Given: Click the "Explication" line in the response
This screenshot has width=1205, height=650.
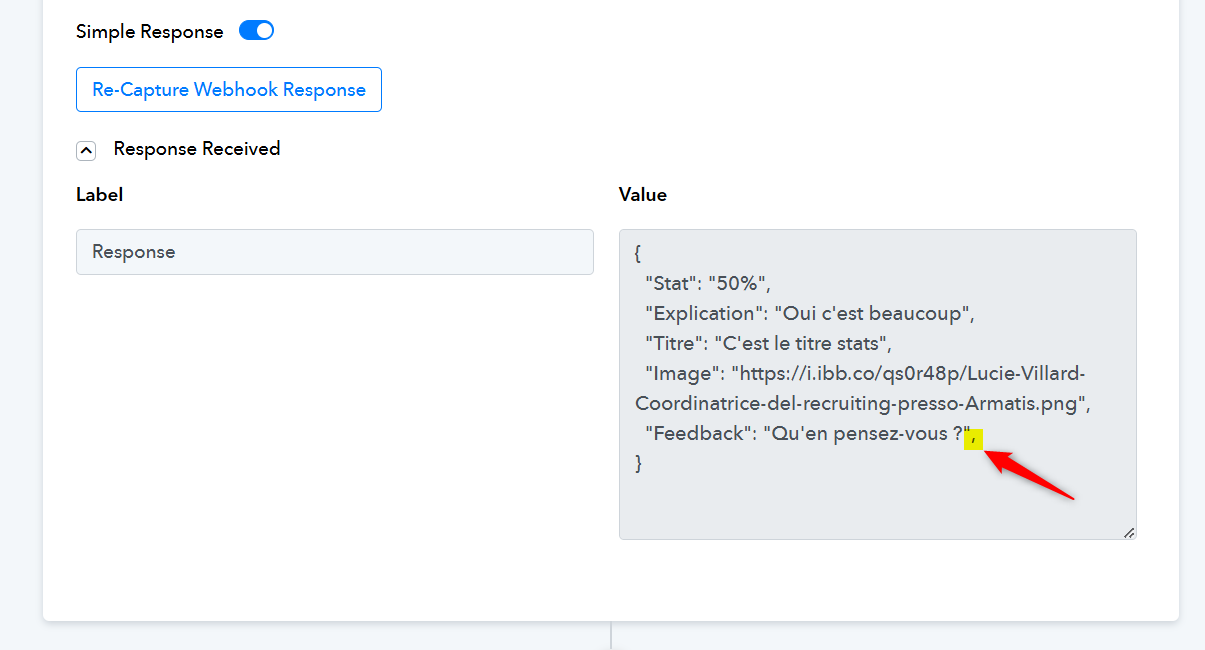Looking at the screenshot, I should pos(810,313).
